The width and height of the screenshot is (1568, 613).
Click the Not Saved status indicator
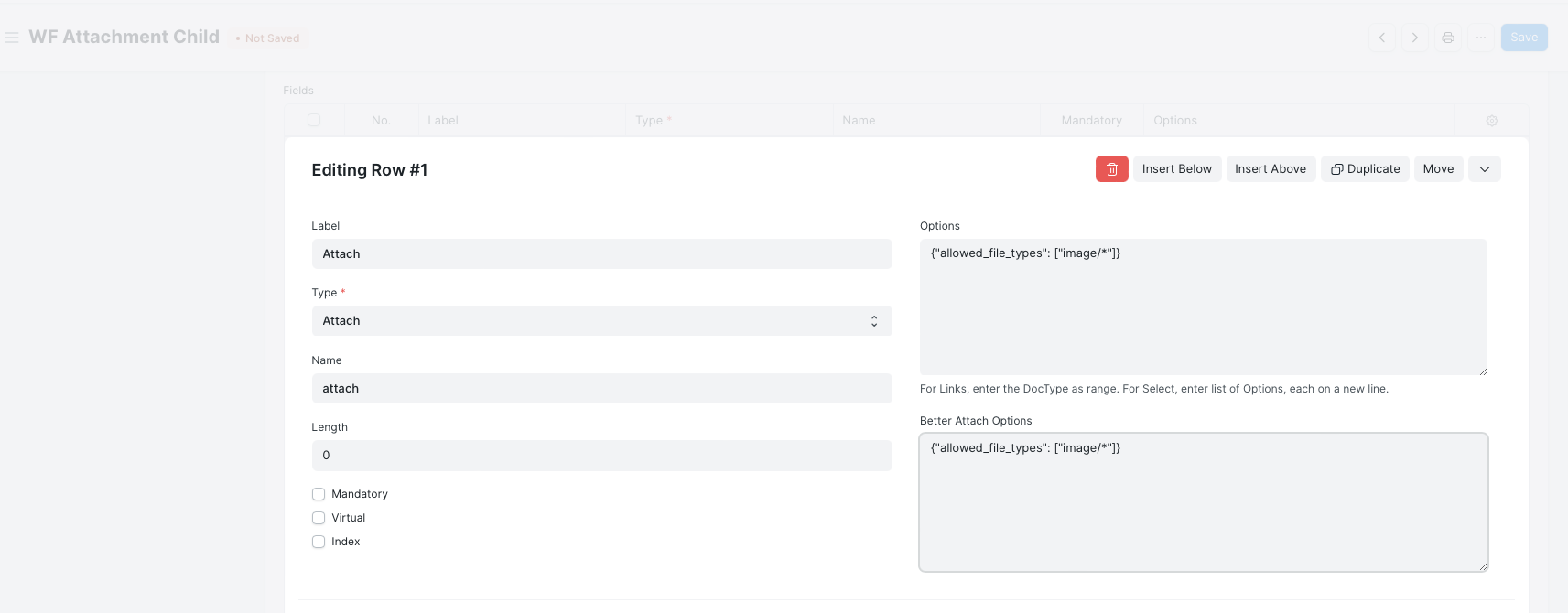pos(268,38)
